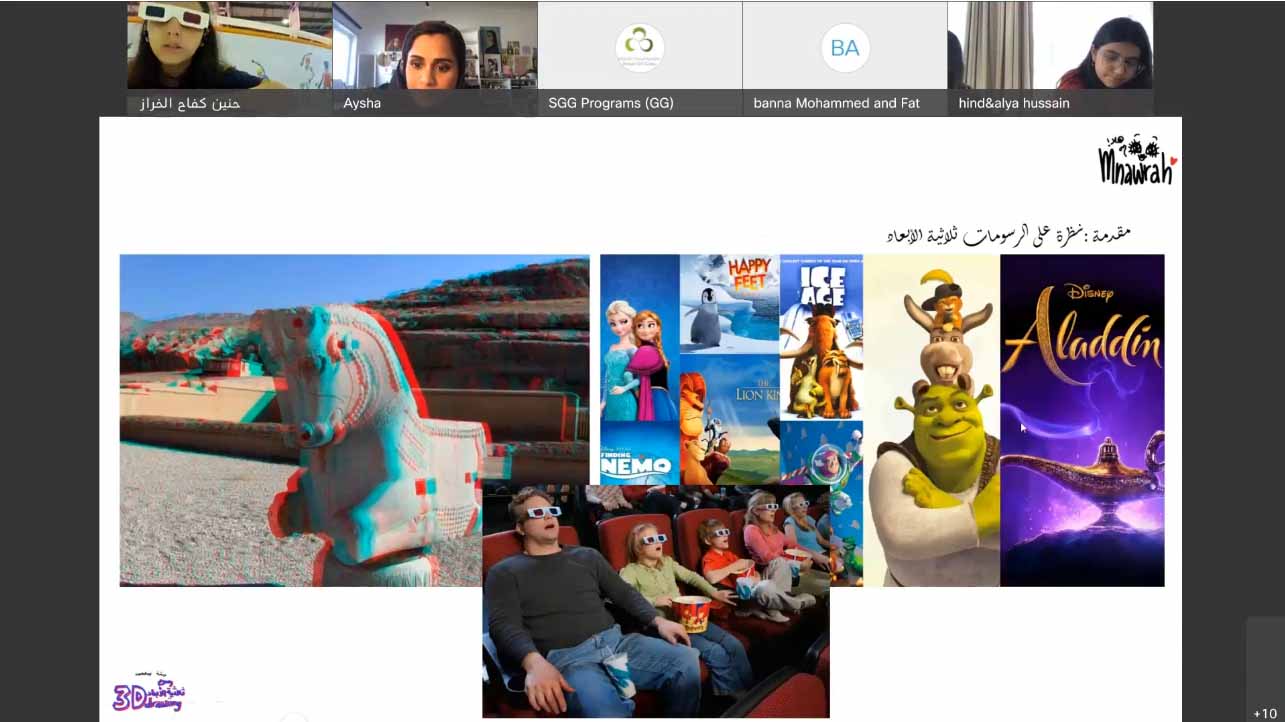Viewport: 1285px width, 722px height.
Task: Click the Ice Age movie poster
Action: tap(821, 337)
